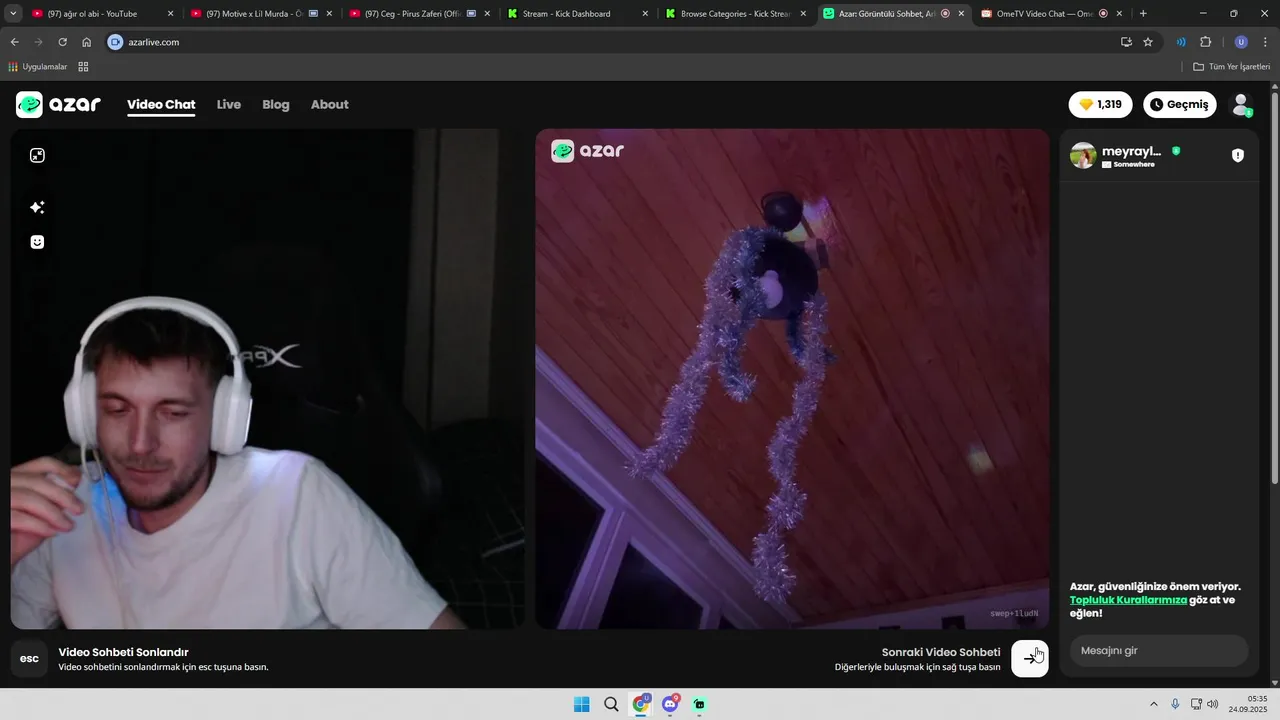Open the media control icon in toolbar
The width and height of the screenshot is (1280, 720).
(1181, 42)
